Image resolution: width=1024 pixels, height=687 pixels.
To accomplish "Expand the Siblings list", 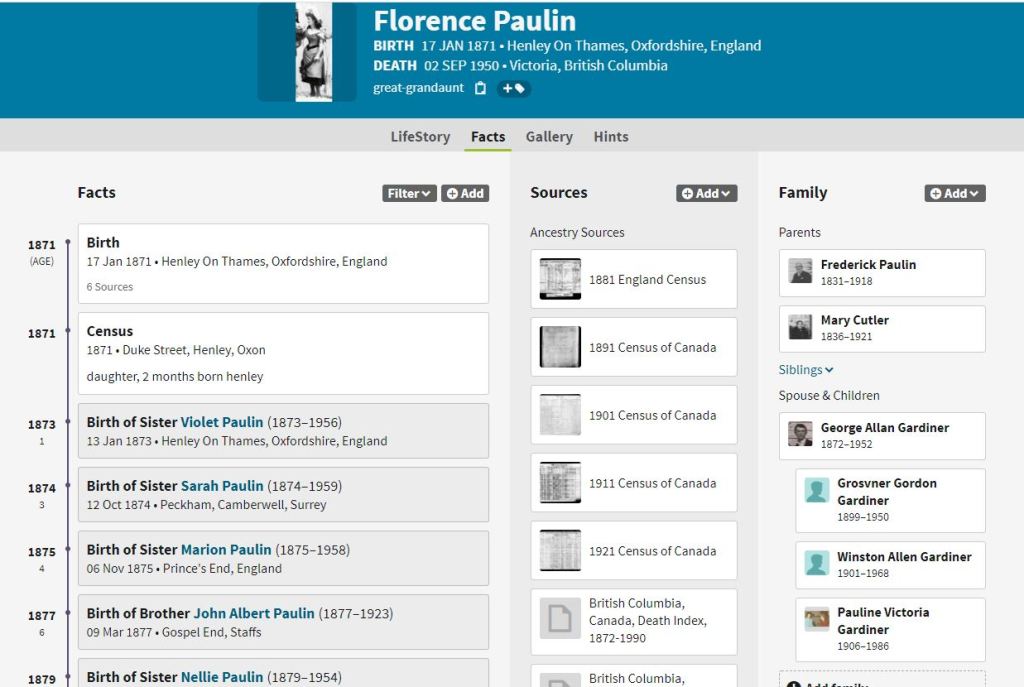I will [806, 370].
